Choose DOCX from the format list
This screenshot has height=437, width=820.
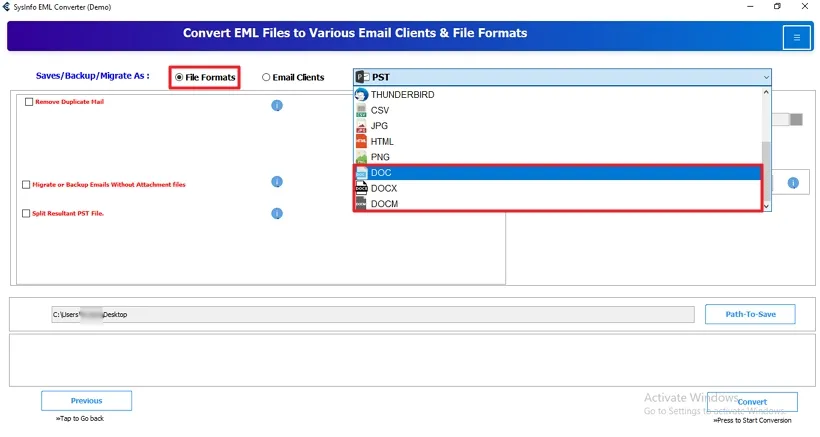pos(557,188)
